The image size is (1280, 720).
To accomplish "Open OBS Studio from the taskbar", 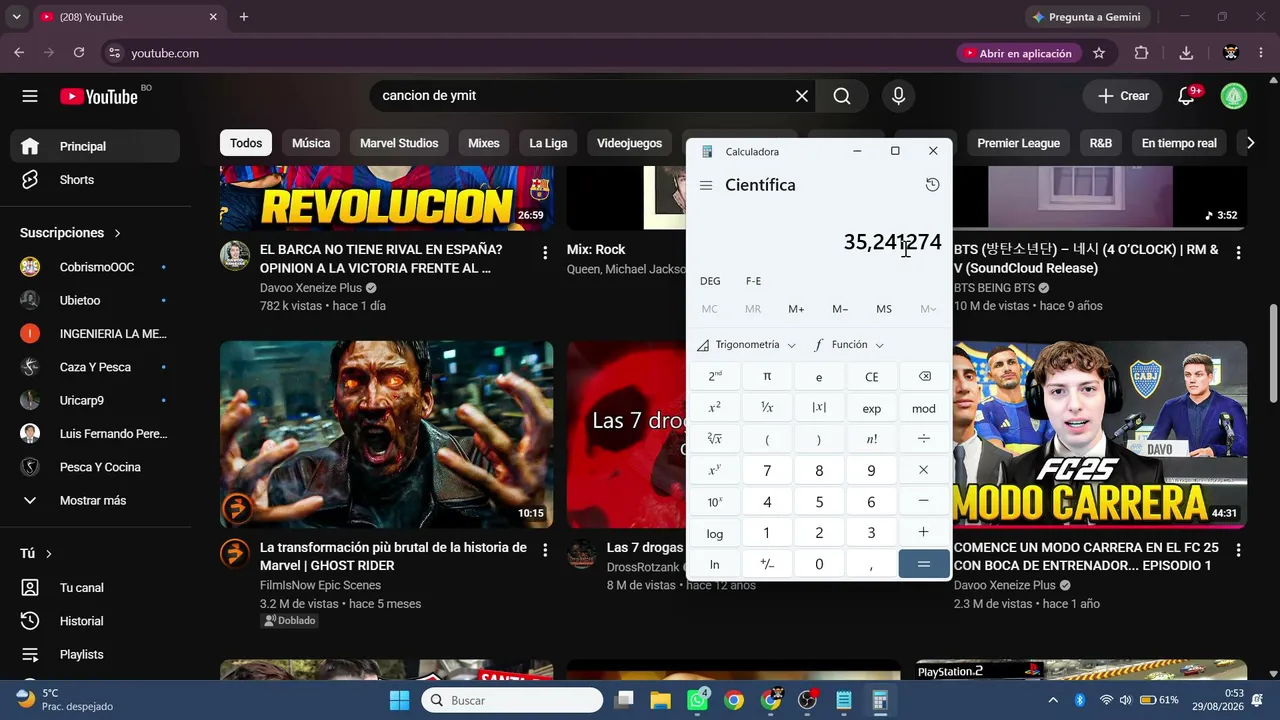I will [807, 700].
